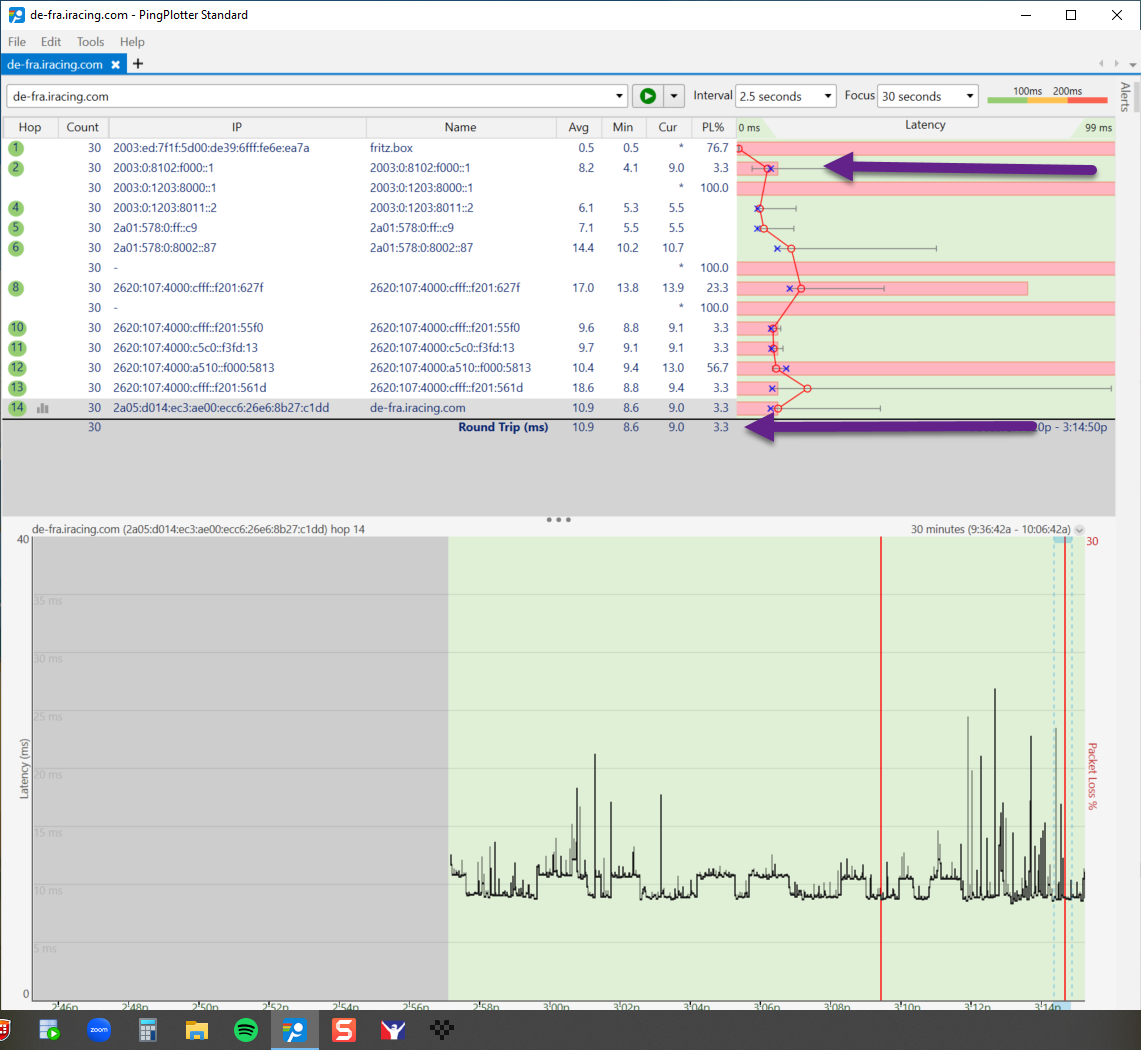Click the highlighted focus region on timeline

pyautogui.click(x=1062, y=768)
